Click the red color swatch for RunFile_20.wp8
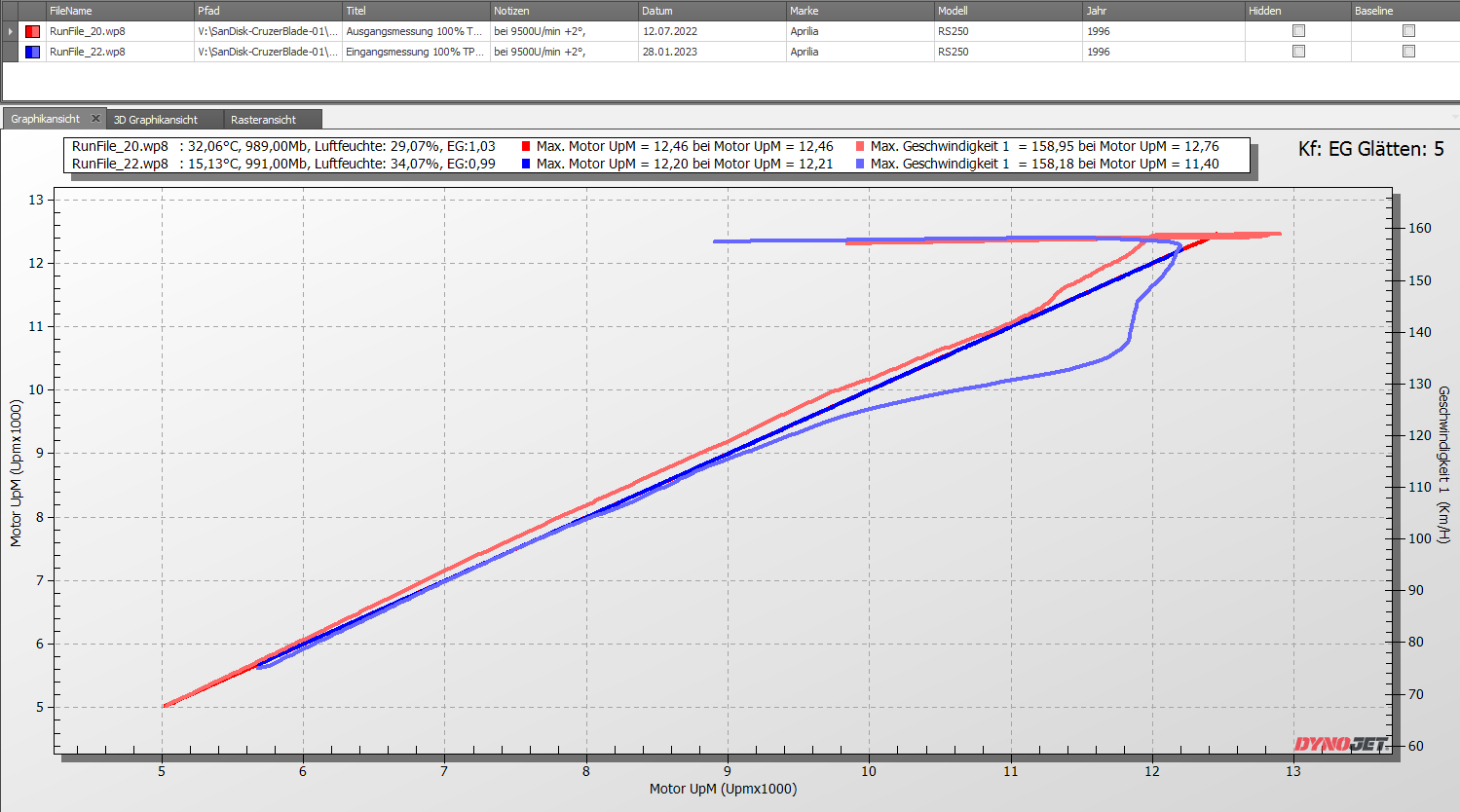The image size is (1460, 812). coord(32,31)
